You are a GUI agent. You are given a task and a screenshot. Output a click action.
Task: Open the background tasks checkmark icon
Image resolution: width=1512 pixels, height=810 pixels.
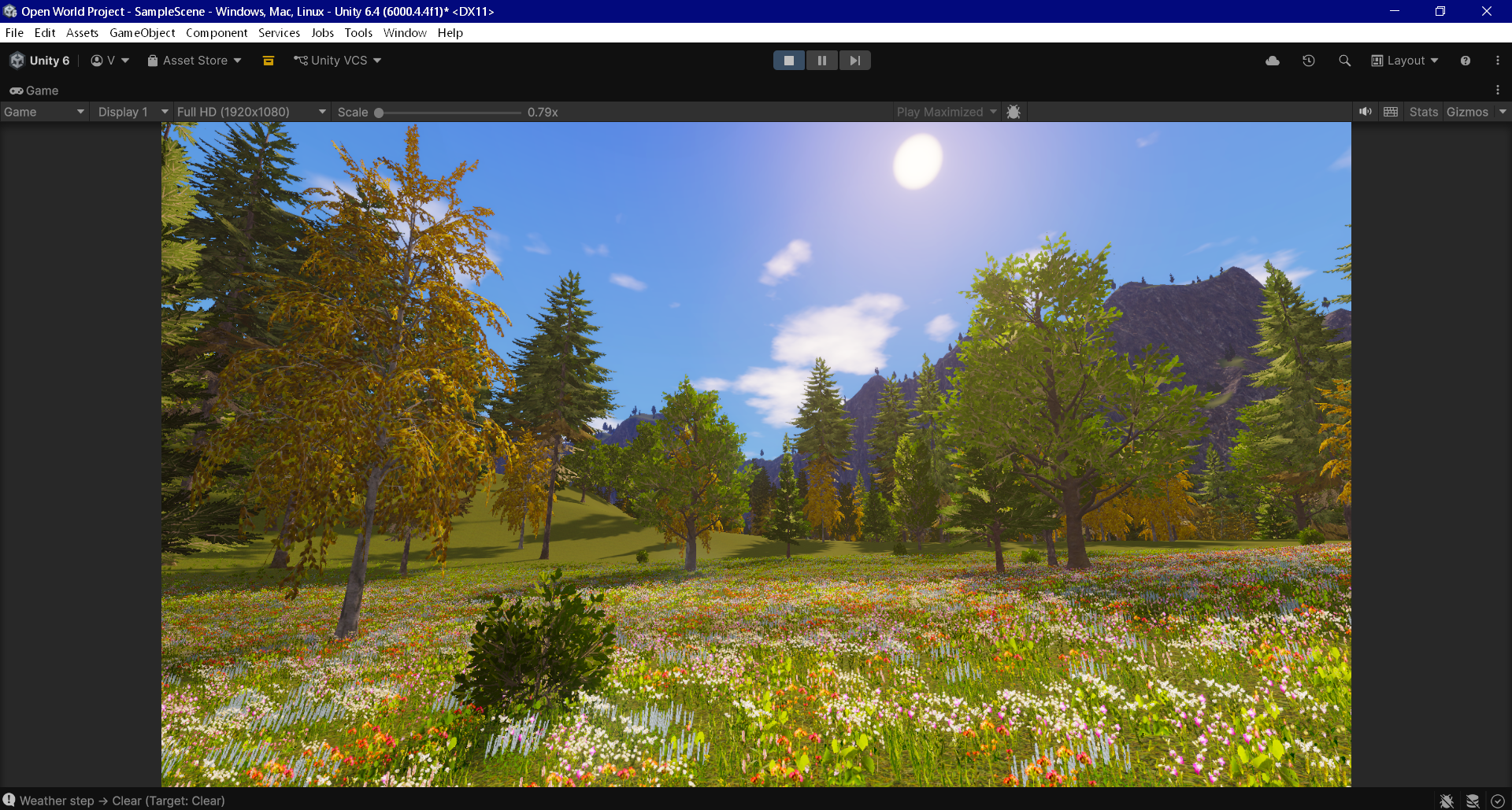pos(1498,801)
